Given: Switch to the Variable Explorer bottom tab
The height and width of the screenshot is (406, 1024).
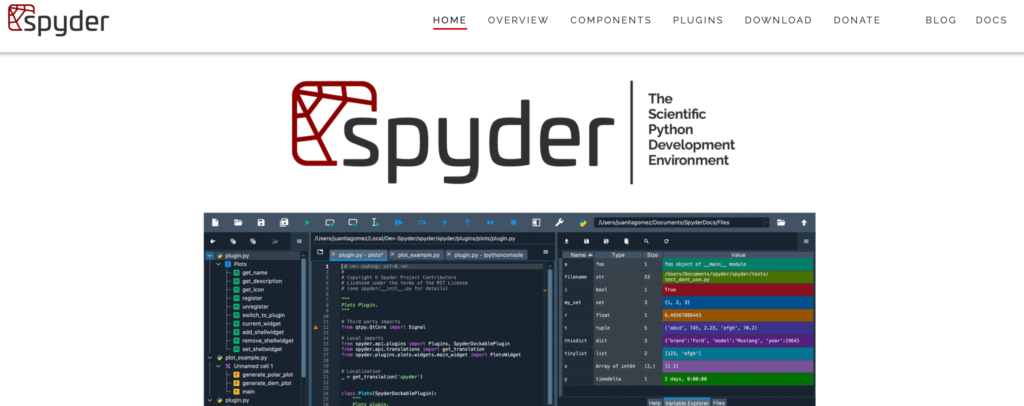Looking at the screenshot, I should pos(687,402).
